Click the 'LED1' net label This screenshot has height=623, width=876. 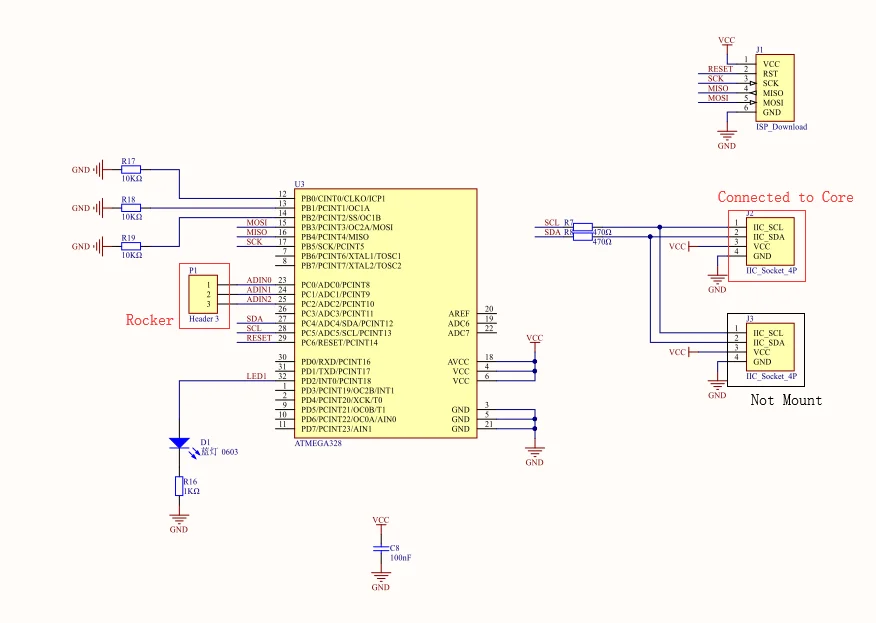coord(256,377)
